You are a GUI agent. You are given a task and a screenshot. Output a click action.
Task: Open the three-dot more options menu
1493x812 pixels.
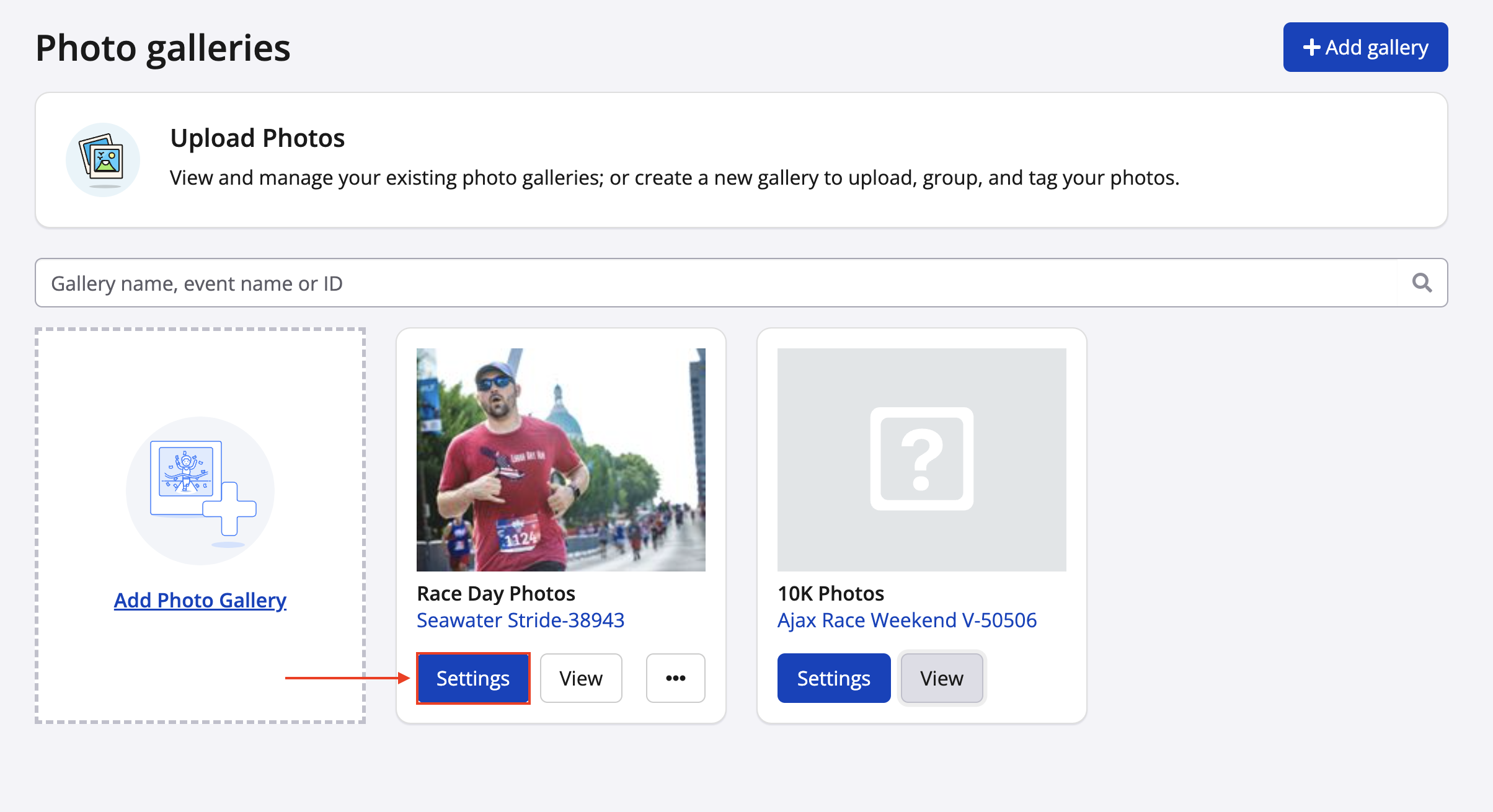(x=675, y=678)
